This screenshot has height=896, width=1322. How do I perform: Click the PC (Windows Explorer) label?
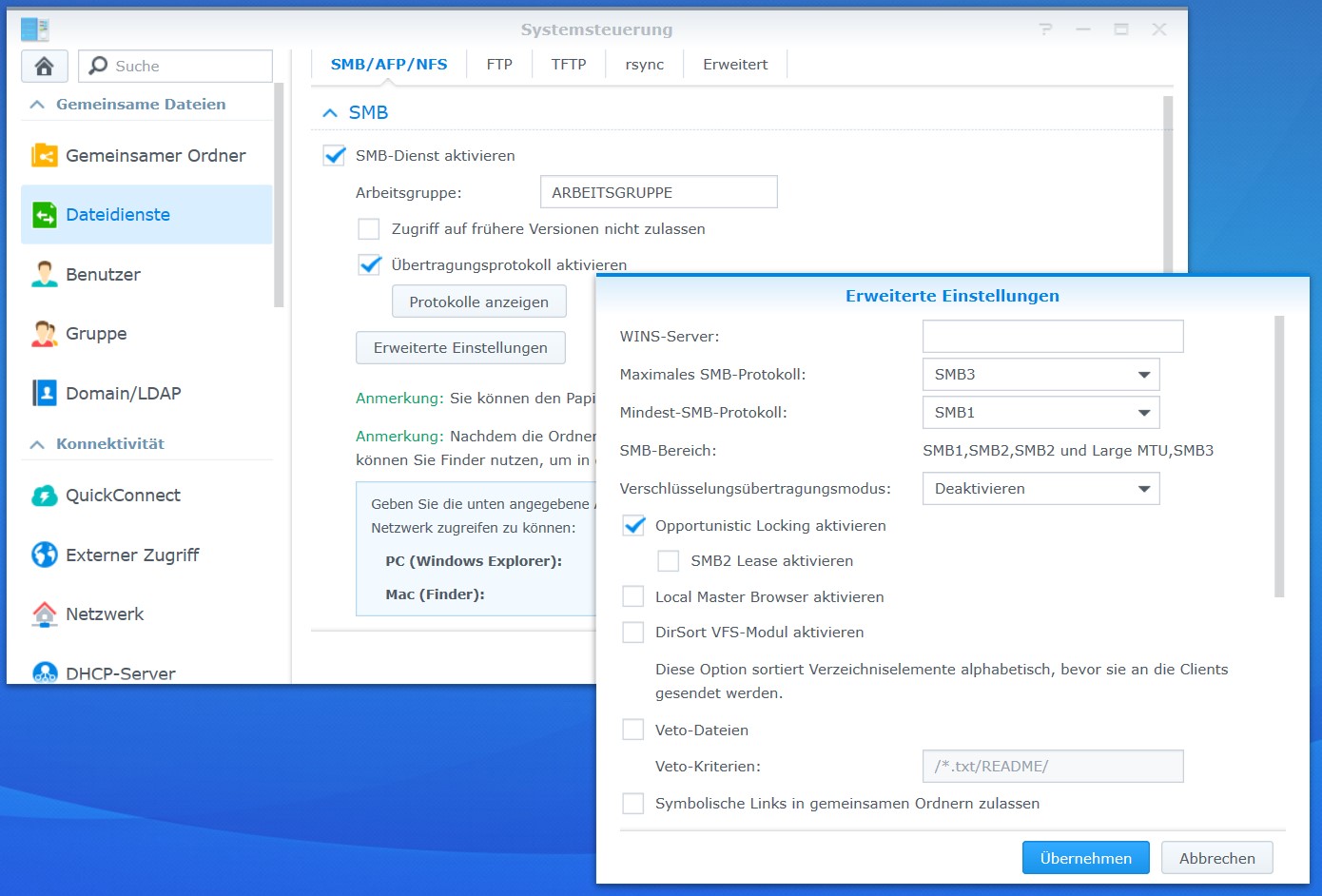click(x=474, y=561)
